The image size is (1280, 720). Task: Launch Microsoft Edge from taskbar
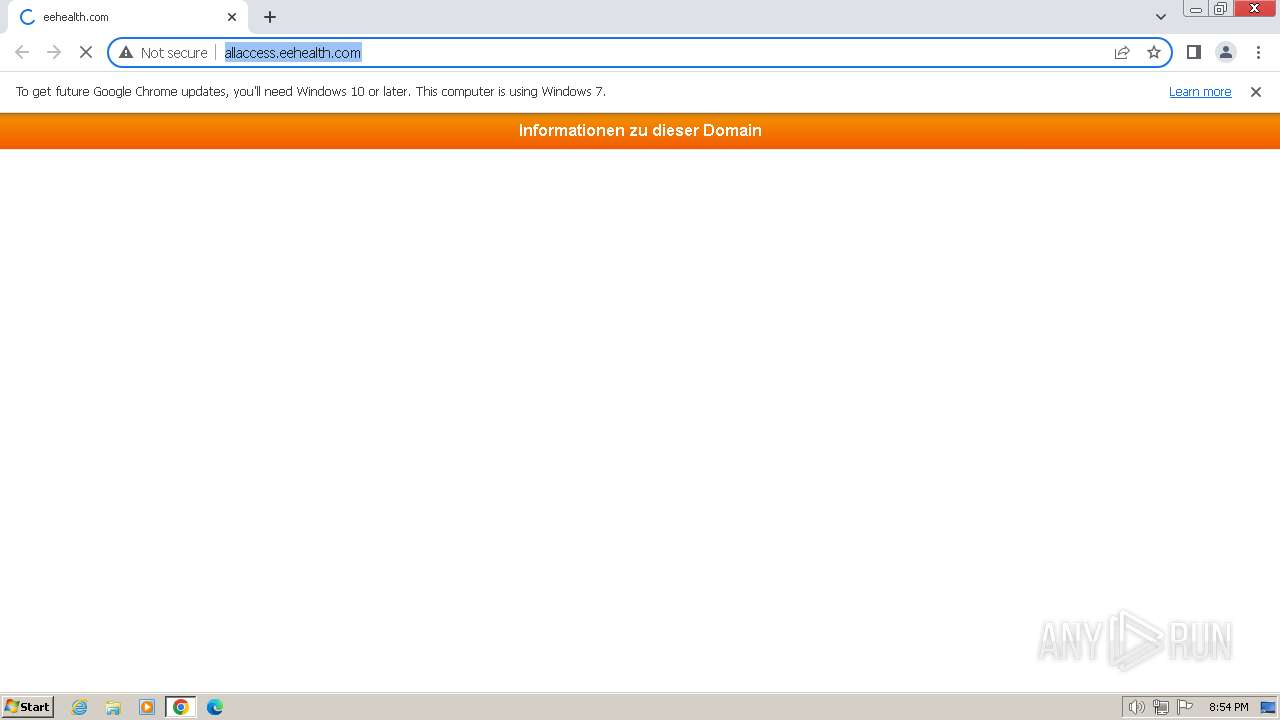pos(215,707)
